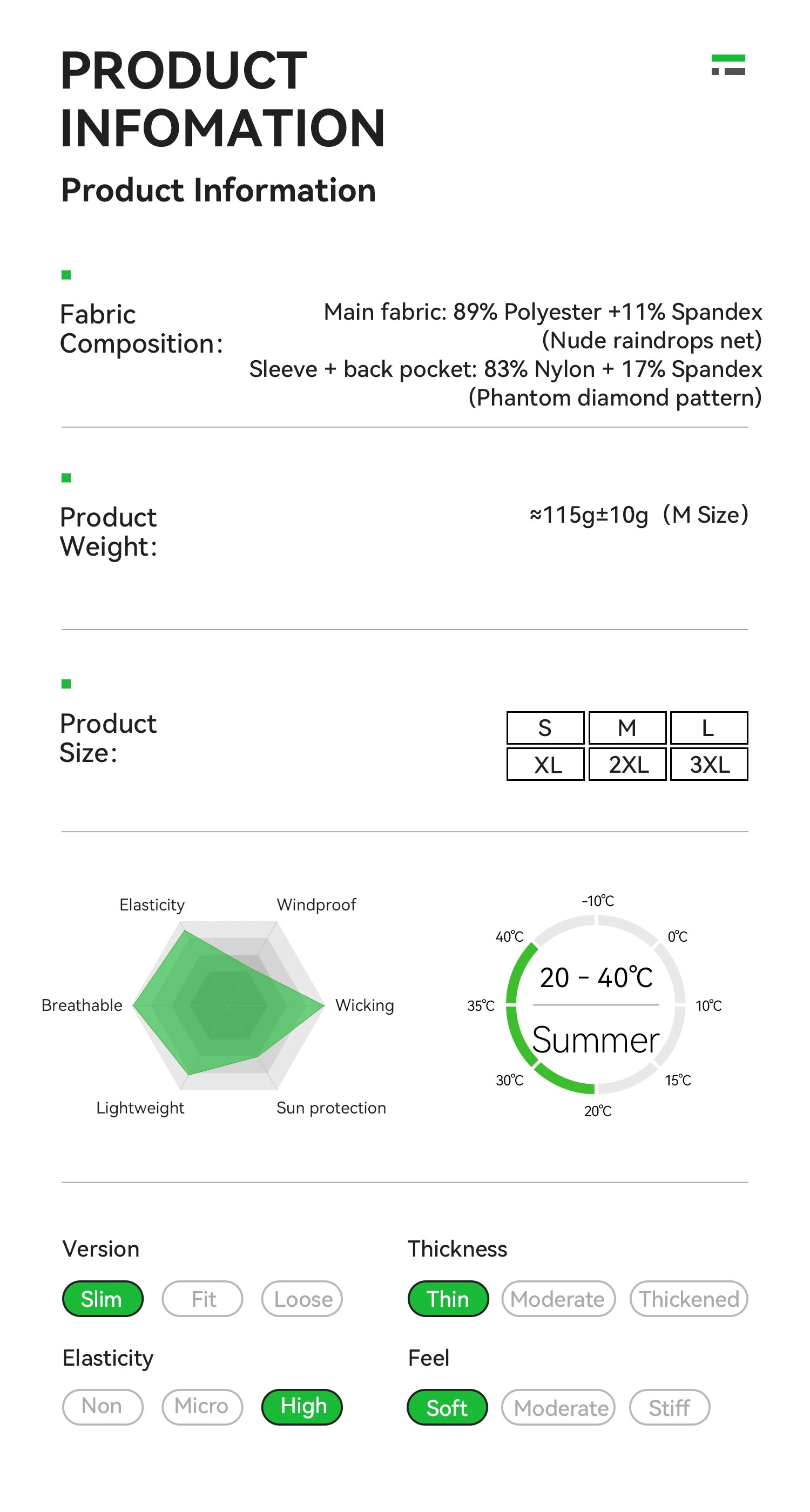Click the green bullet above Fabric Composition

[66, 275]
